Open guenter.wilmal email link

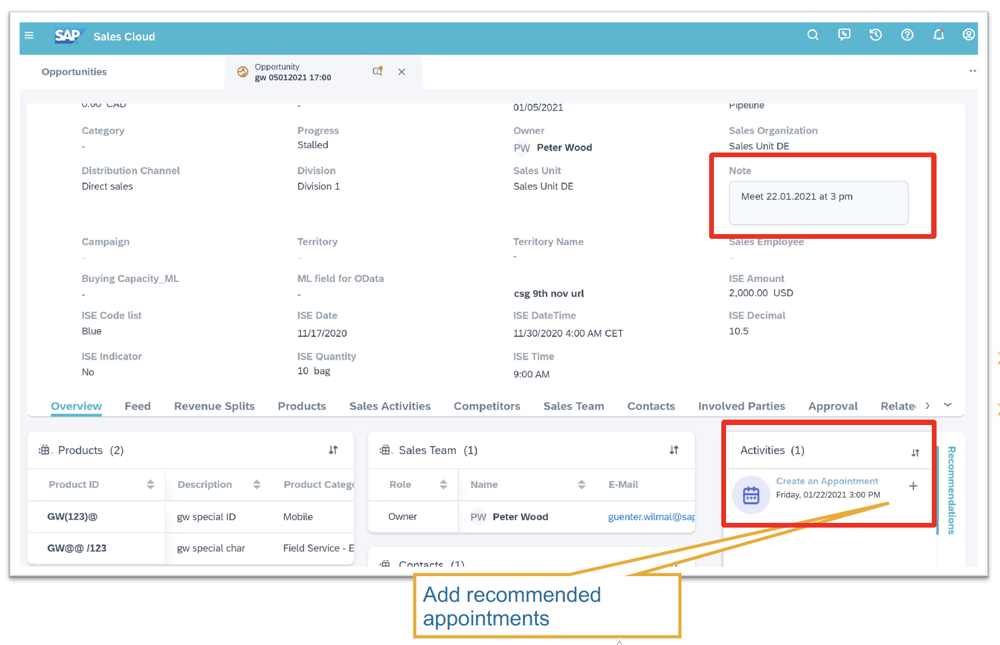tap(651, 517)
